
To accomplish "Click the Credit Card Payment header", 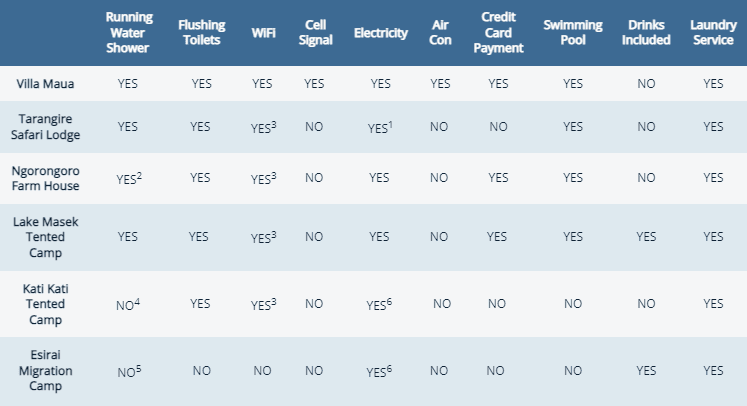I will [499, 32].
